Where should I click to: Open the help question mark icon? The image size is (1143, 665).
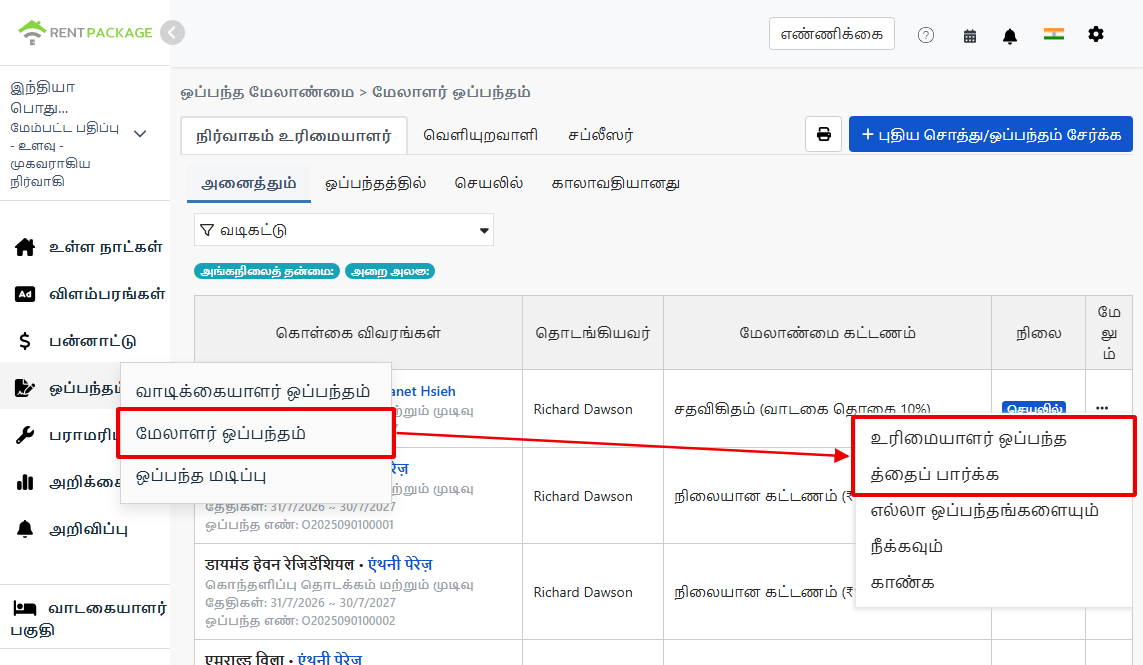(x=926, y=35)
